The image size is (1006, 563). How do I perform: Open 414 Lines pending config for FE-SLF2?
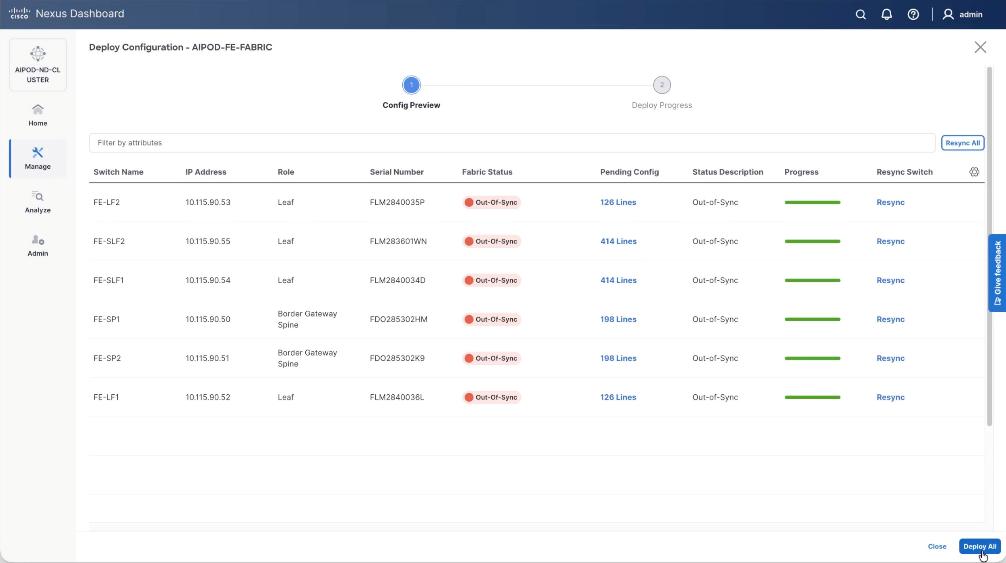[618, 241]
